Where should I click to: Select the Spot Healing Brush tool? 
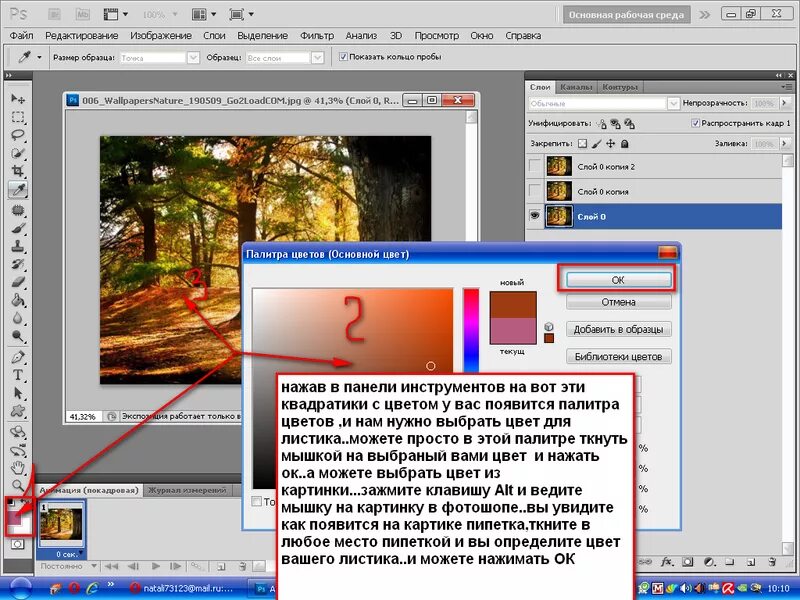18,210
